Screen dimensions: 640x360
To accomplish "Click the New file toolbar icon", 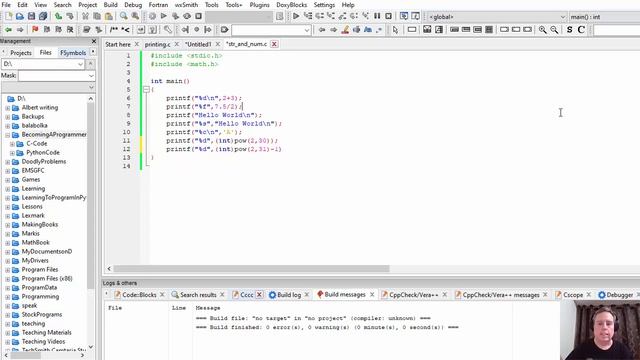I will [9, 16].
